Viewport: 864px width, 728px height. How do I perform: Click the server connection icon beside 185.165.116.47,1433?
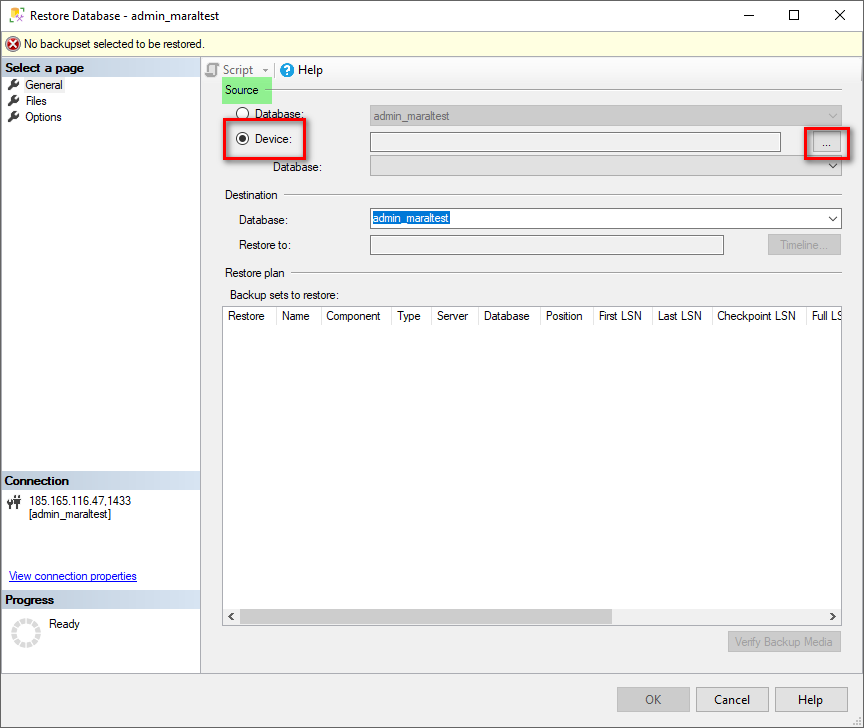click(x=14, y=501)
